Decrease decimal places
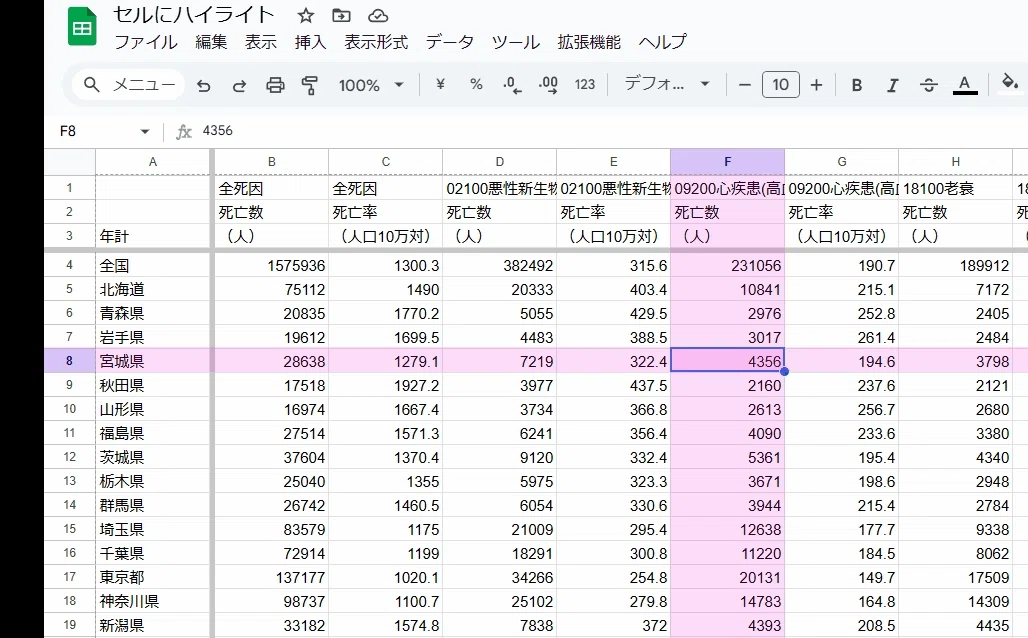Screen dimensions: 1028x638 point(512,85)
